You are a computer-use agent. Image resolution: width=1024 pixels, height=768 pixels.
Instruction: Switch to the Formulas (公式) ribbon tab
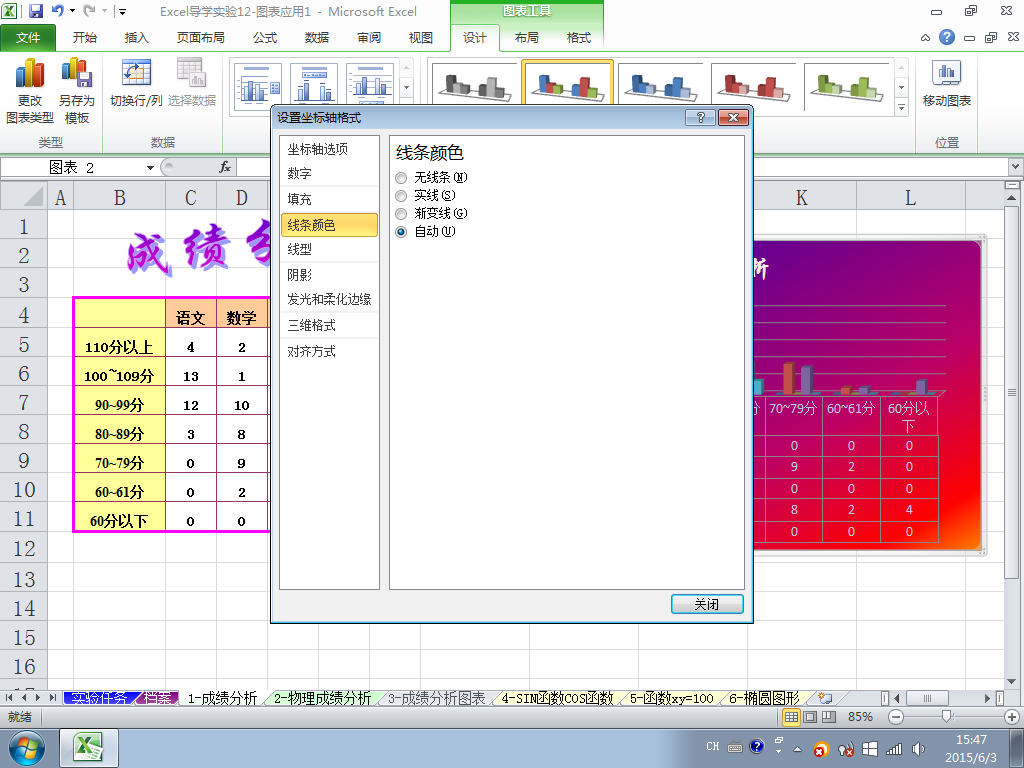tap(265, 38)
